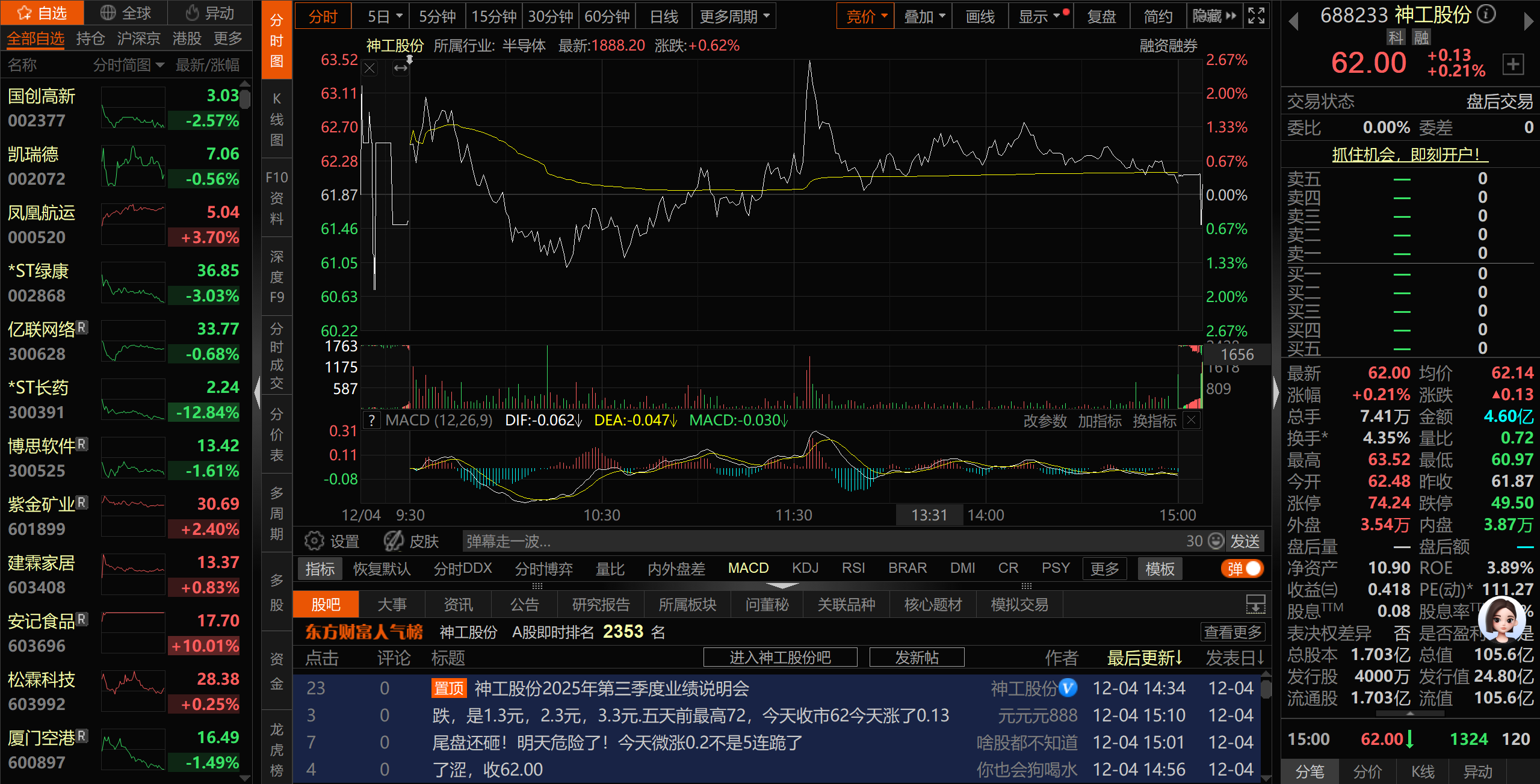Open the 更多周期 dropdown
This screenshot has width=1540, height=784.
(x=734, y=16)
